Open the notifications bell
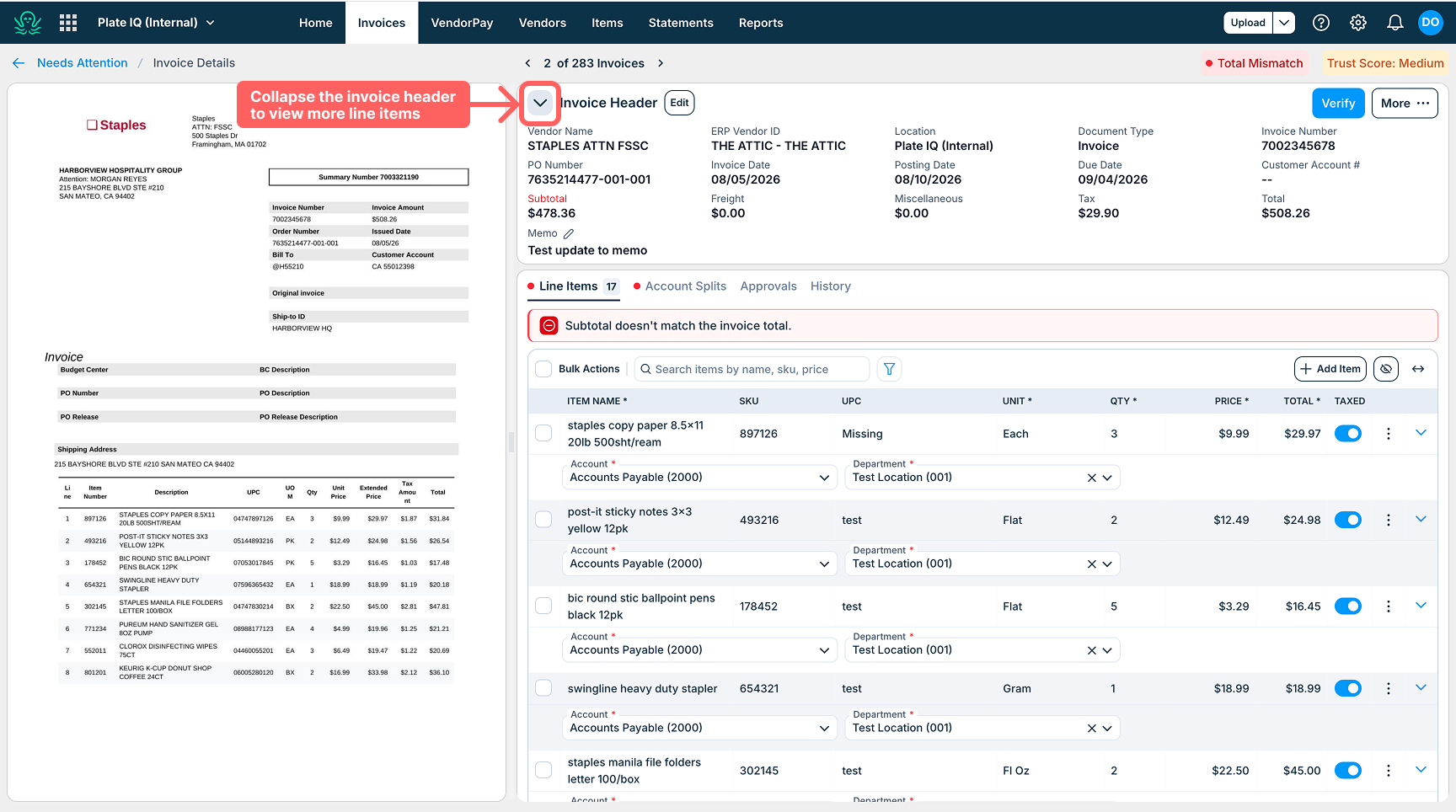1456x812 pixels. (1395, 23)
